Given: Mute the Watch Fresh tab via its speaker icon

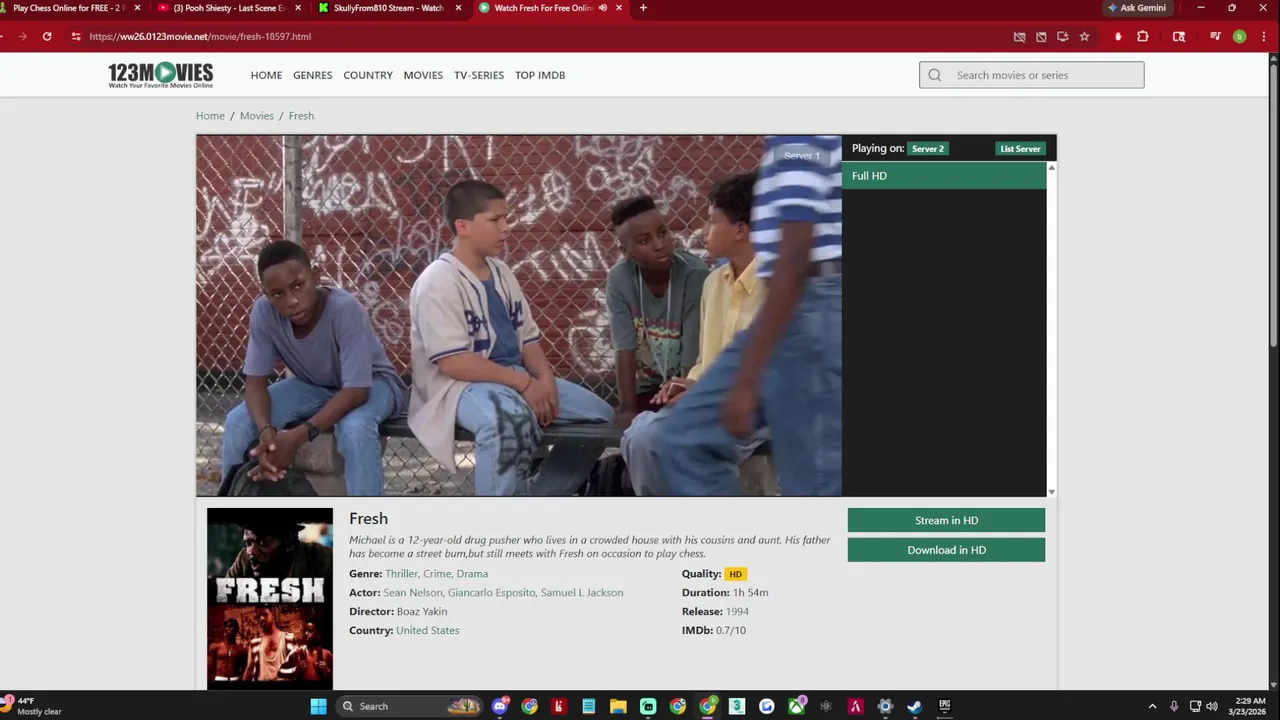Looking at the screenshot, I should pos(602,8).
